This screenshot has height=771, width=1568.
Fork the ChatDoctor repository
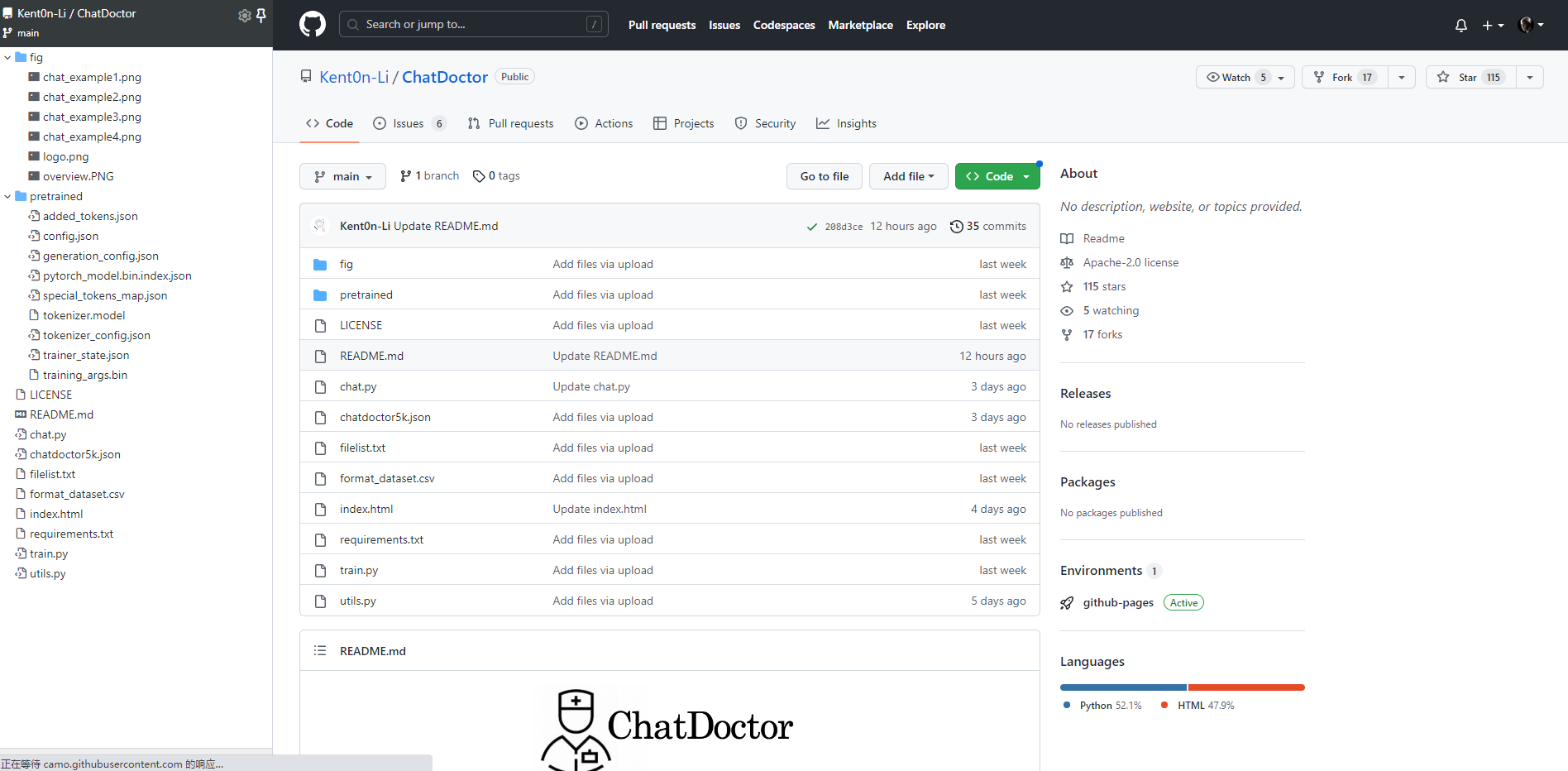tap(1345, 78)
